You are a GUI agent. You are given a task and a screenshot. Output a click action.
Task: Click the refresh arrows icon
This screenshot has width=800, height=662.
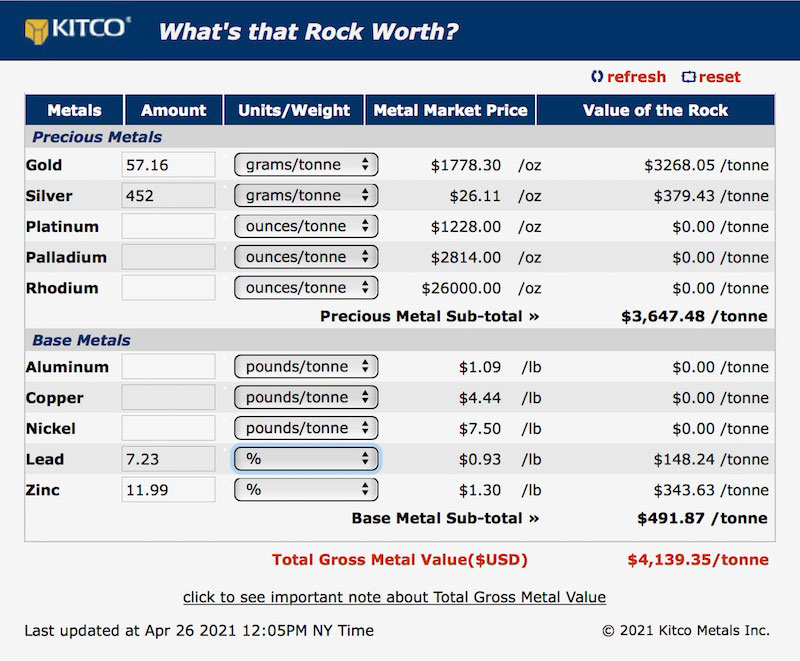click(x=596, y=77)
